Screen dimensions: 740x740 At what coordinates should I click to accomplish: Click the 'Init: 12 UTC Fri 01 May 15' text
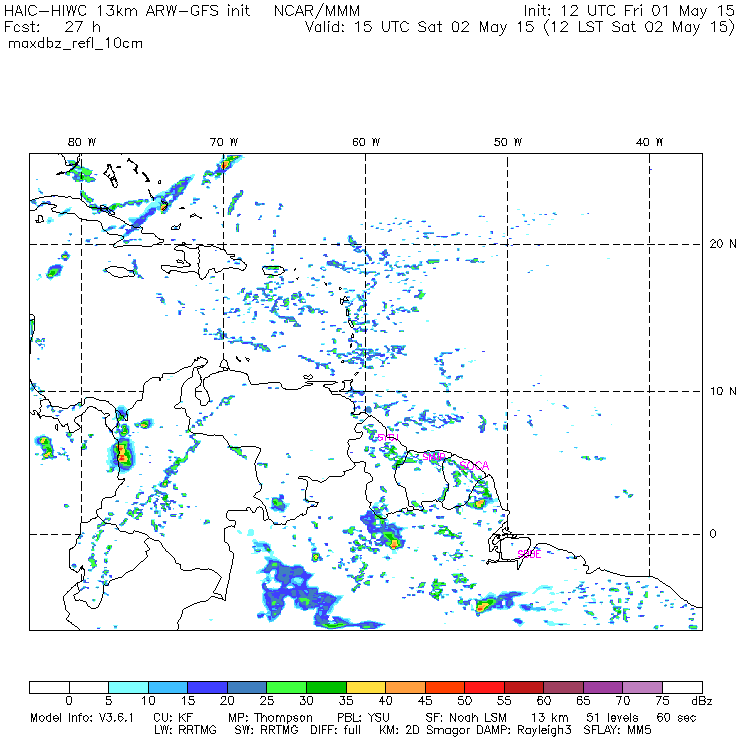tap(629, 11)
